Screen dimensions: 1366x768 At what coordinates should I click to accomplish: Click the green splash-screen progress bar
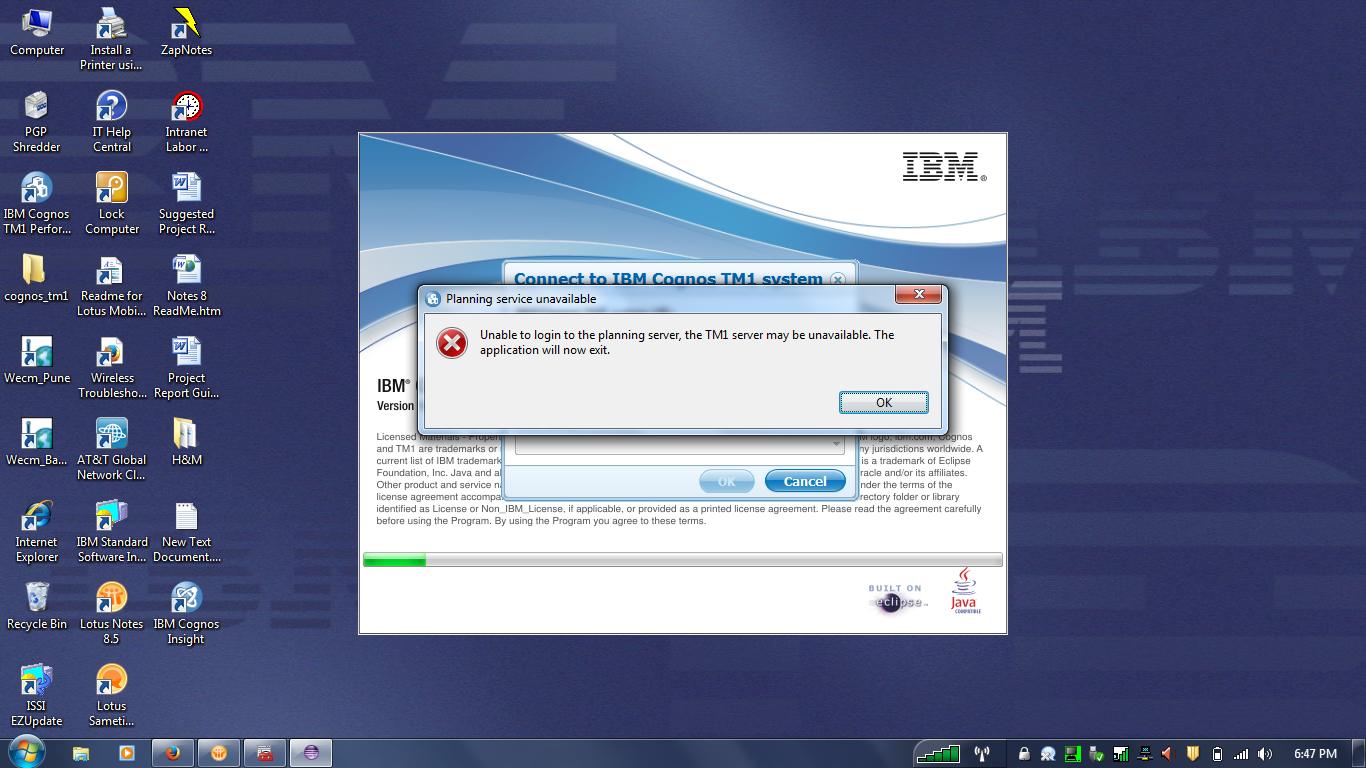tap(682, 560)
